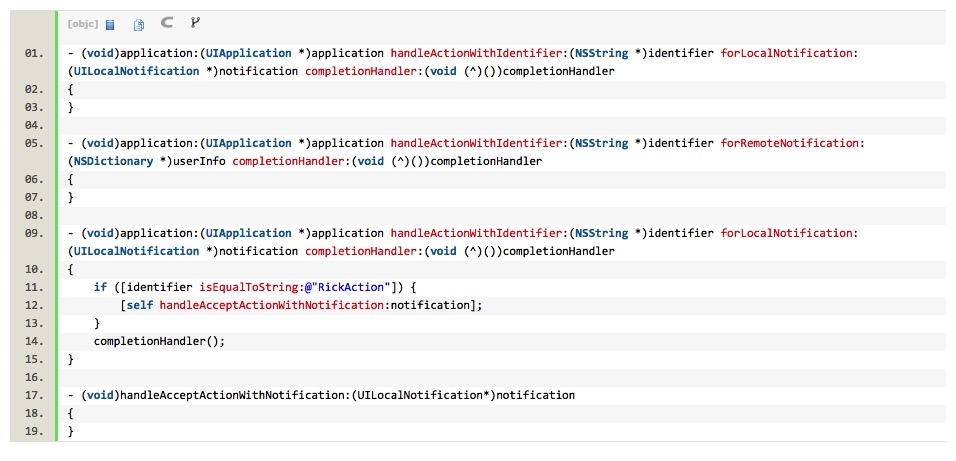956x461 pixels.
Task: Click the NSDictionary type name
Action: point(113,162)
